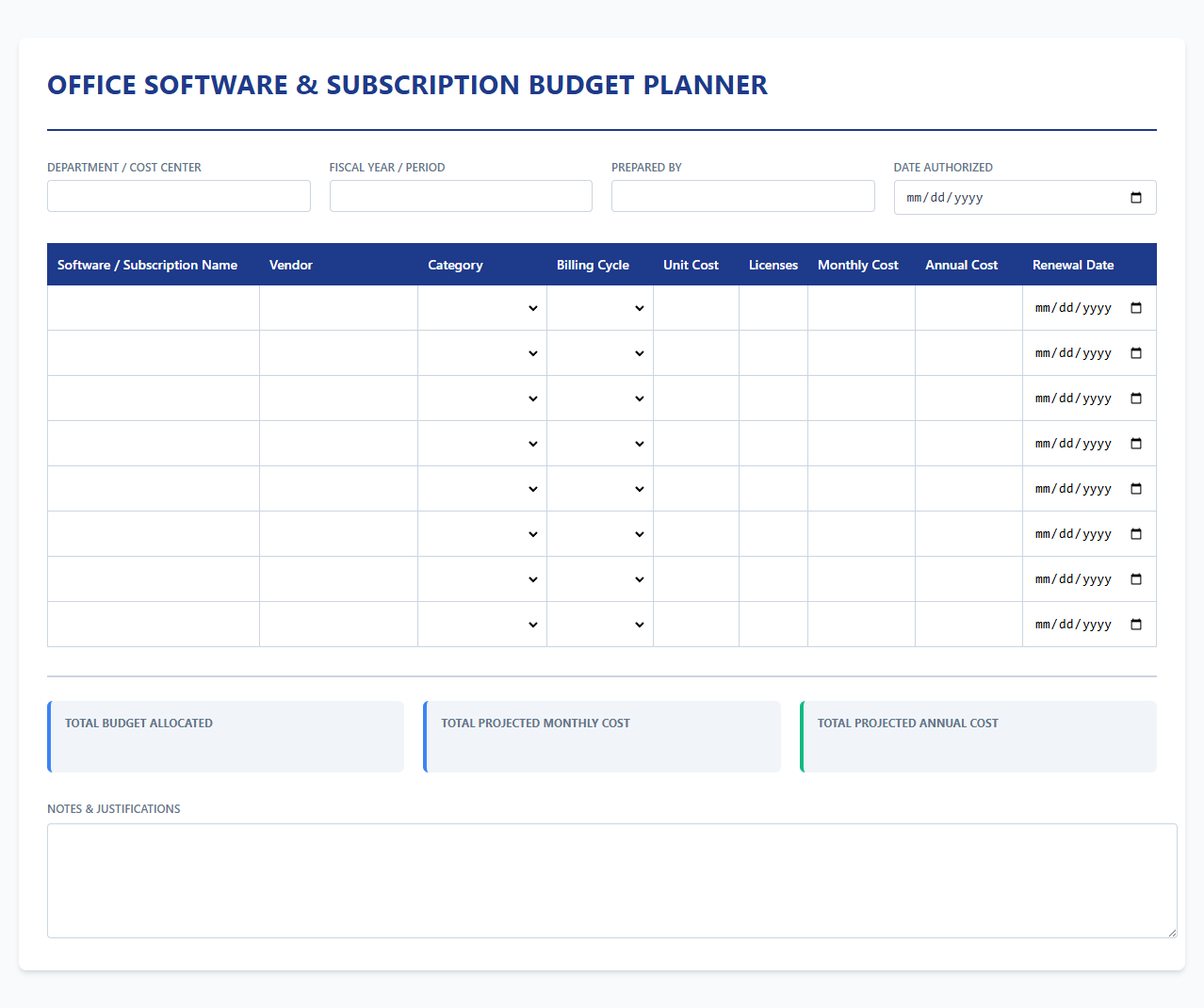Open calendar icon in eighth row Renewal Date
Viewport: 1204px width, 1008px height.
pyautogui.click(x=1135, y=625)
